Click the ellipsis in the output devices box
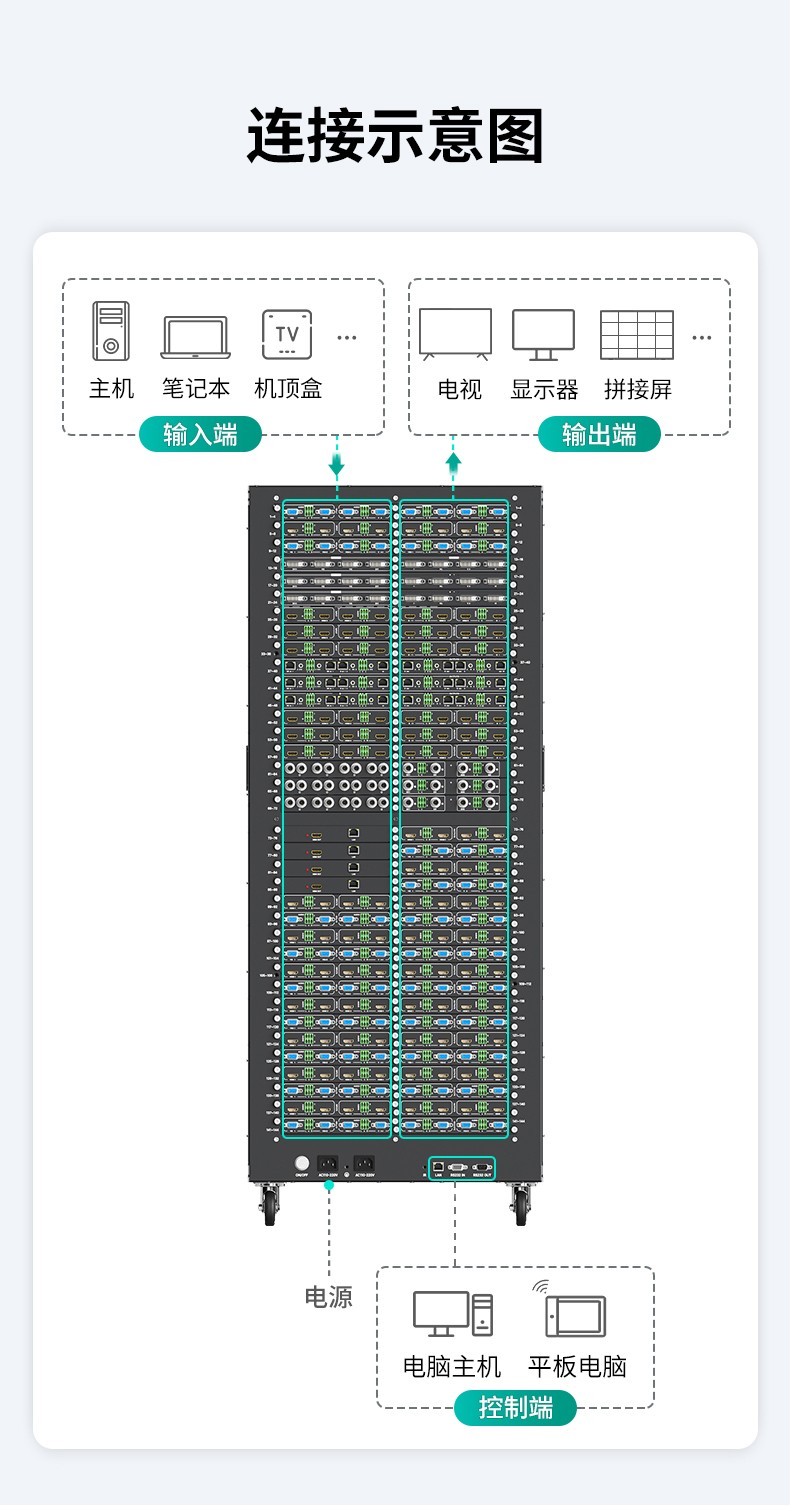Image resolution: width=790 pixels, height=1506 pixels. tap(702, 338)
